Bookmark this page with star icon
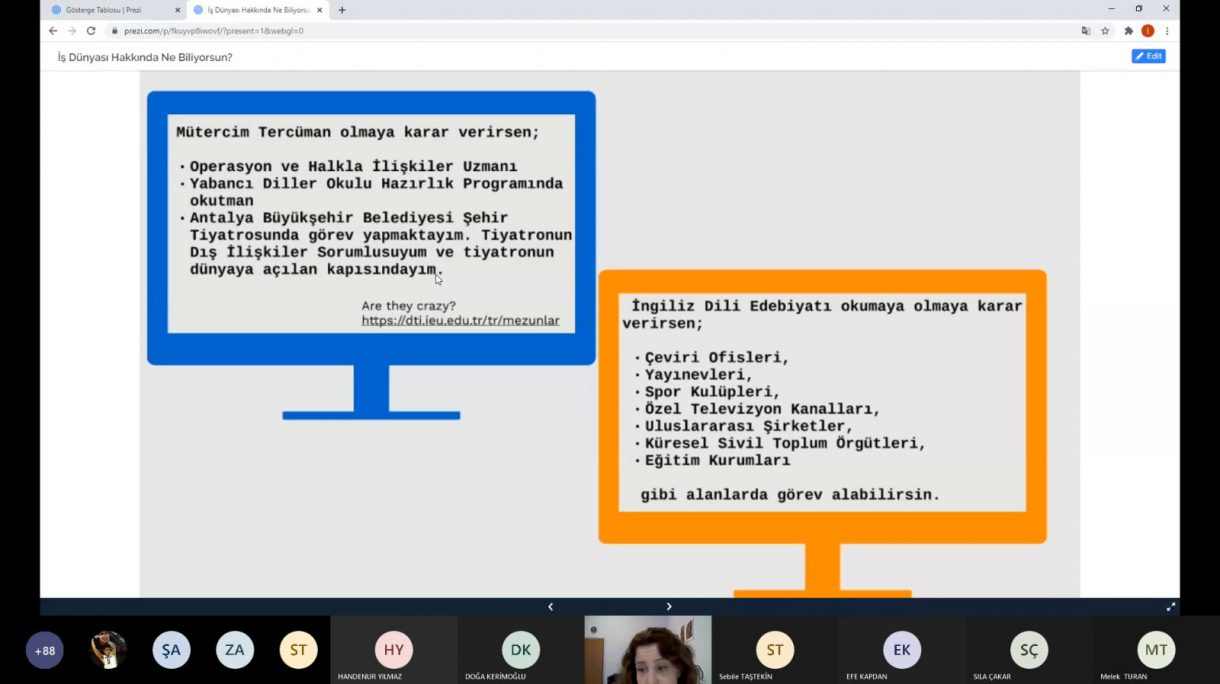Image resolution: width=1220 pixels, height=684 pixels. pos(1105,31)
